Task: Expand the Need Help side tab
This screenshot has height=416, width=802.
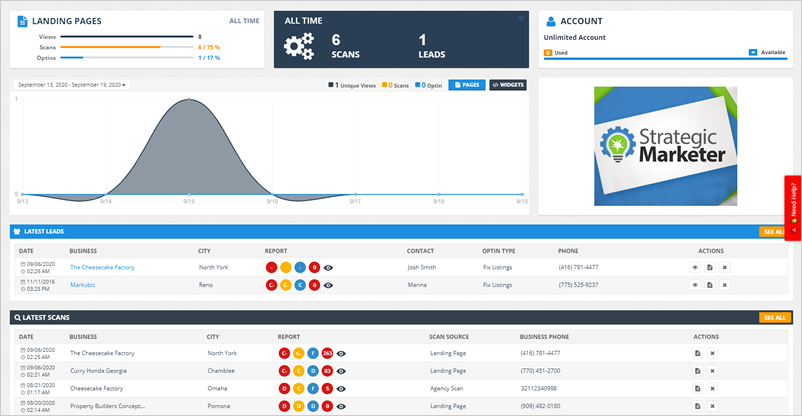Action: [793, 206]
